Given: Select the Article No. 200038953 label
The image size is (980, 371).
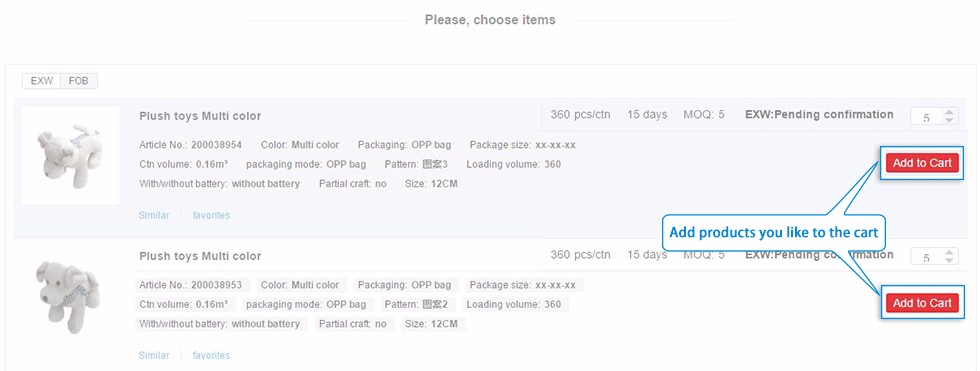Looking at the screenshot, I should click(192, 285).
